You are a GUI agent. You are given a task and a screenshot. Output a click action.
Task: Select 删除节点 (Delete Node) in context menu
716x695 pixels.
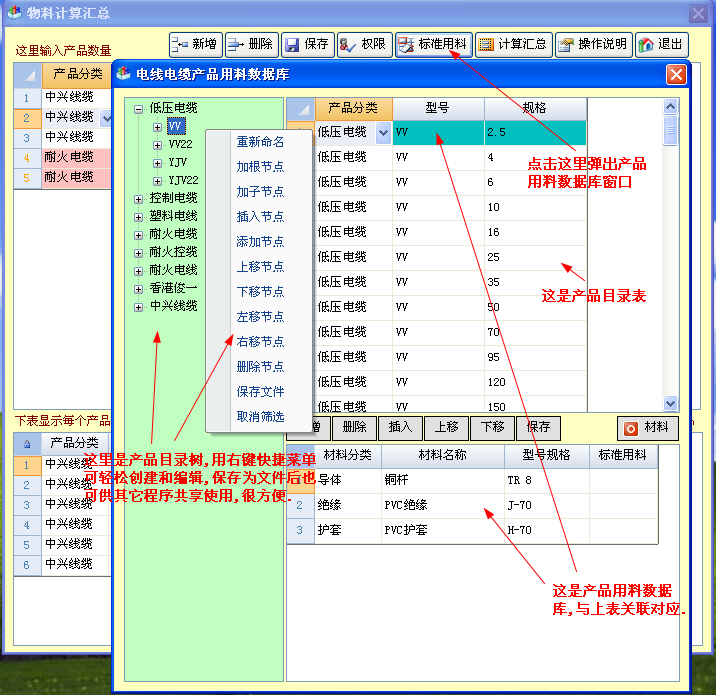click(260, 367)
